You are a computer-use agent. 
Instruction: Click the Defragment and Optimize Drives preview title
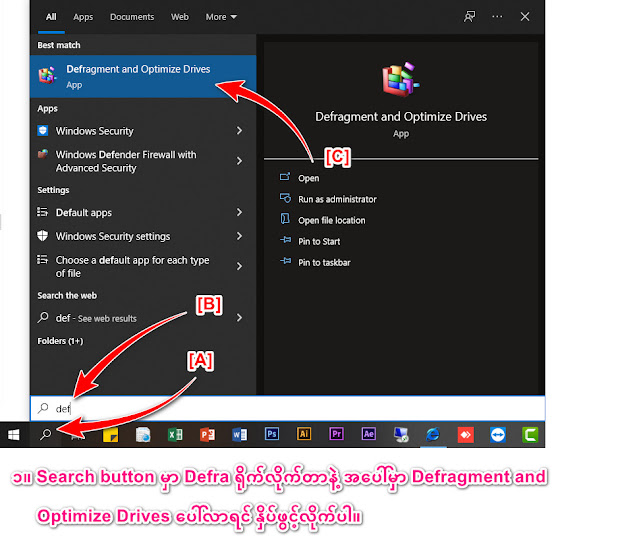pyautogui.click(x=401, y=117)
